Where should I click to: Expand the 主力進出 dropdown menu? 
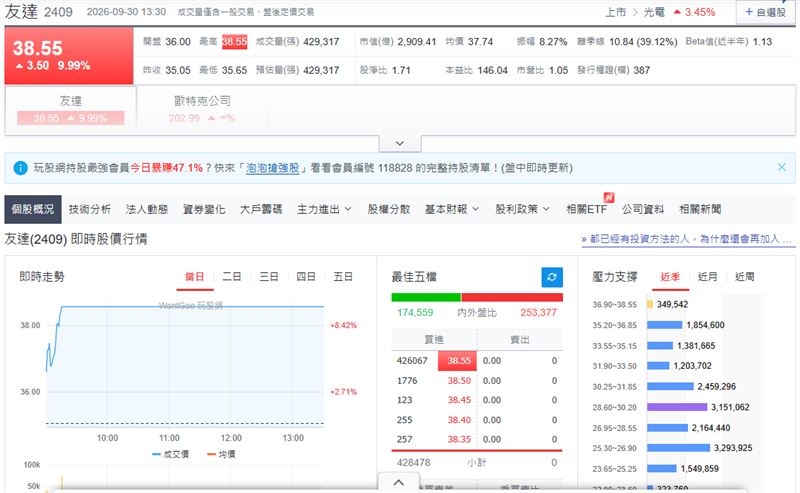tap(324, 209)
